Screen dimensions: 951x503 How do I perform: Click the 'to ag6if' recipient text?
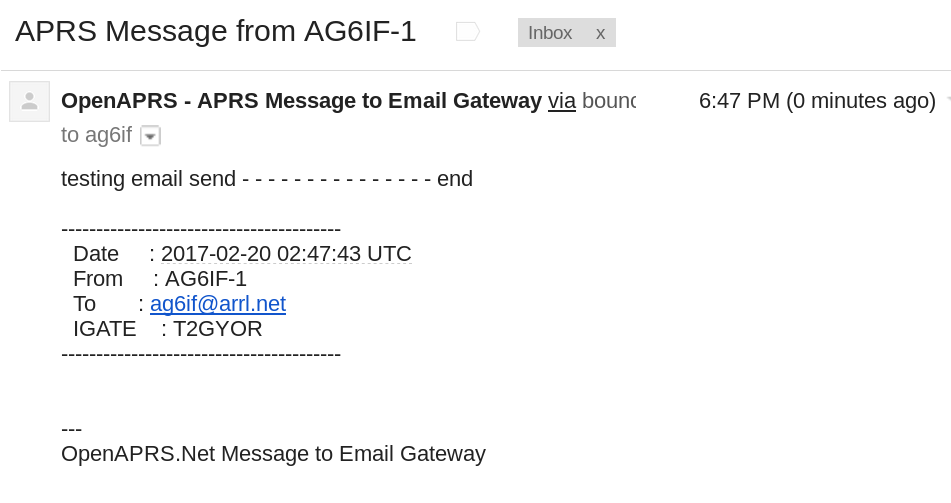click(96, 135)
